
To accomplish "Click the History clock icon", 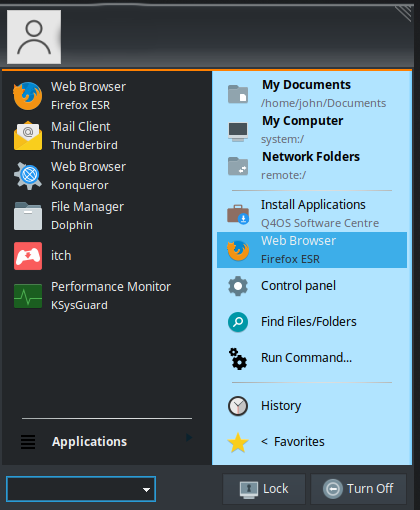I will point(238,406).
